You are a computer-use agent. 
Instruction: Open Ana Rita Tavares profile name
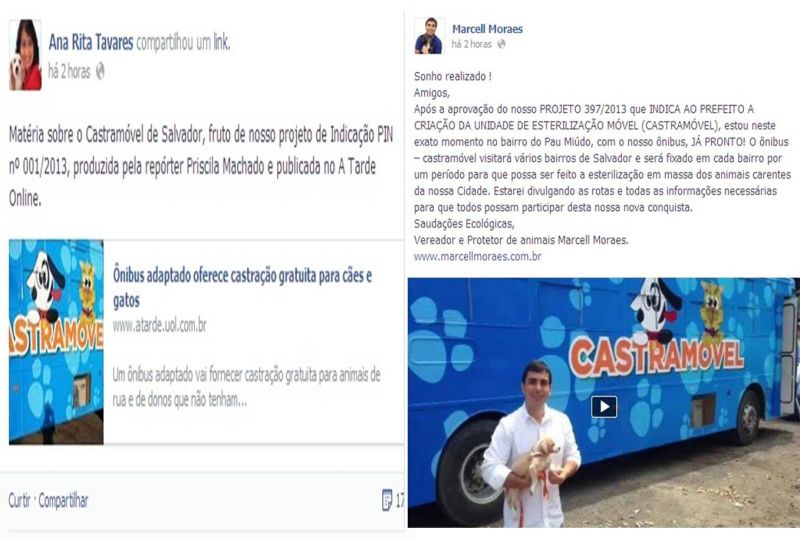click(x=91, y=42)
